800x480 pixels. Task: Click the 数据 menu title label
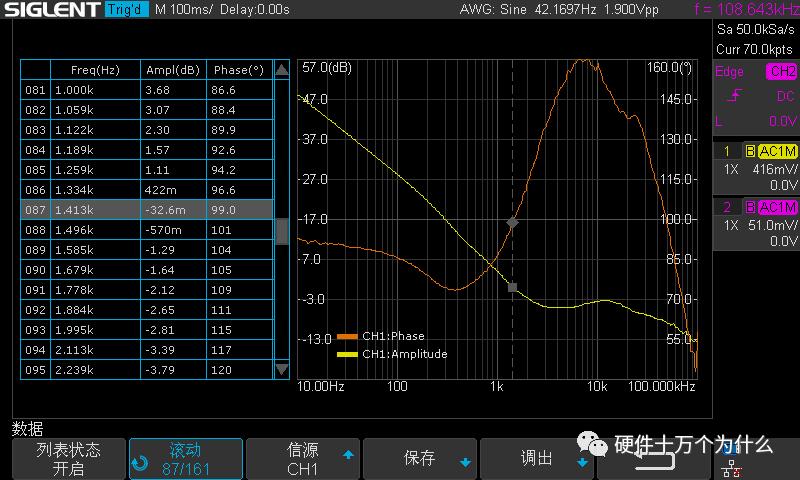click(x=28, y=428)
